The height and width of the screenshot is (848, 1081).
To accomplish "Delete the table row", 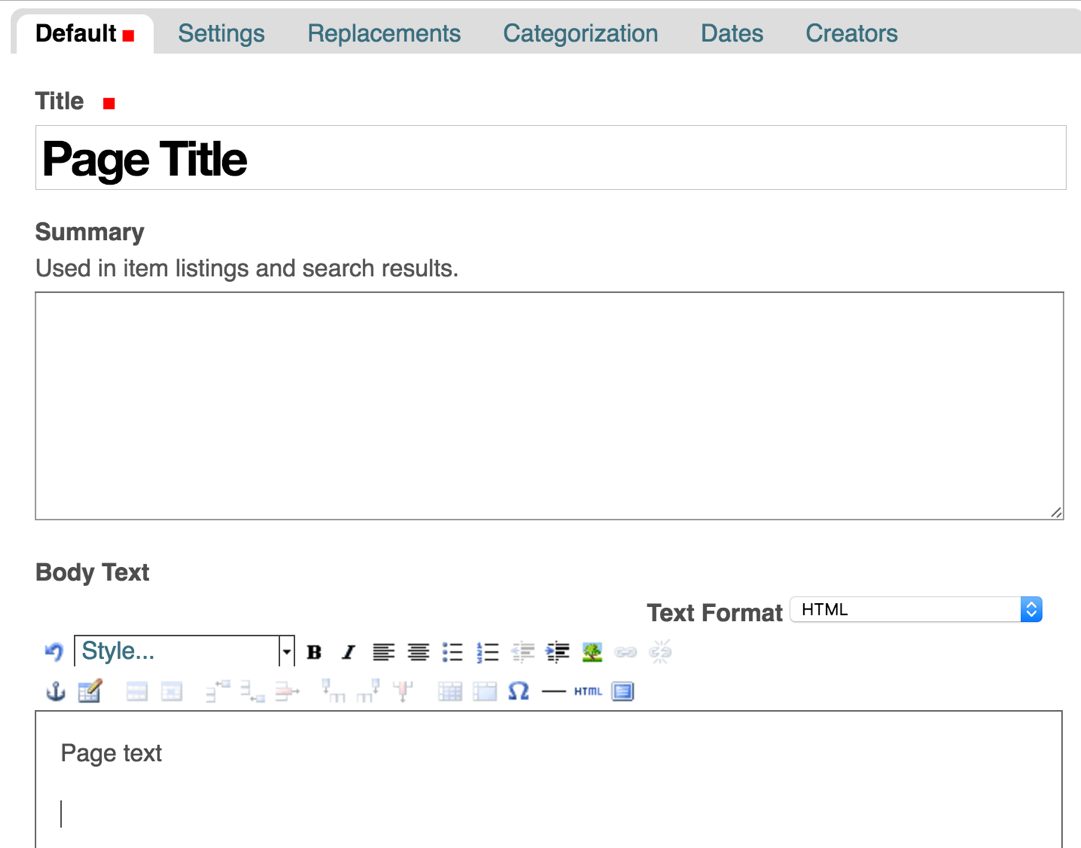I will (x=287, y=691).
